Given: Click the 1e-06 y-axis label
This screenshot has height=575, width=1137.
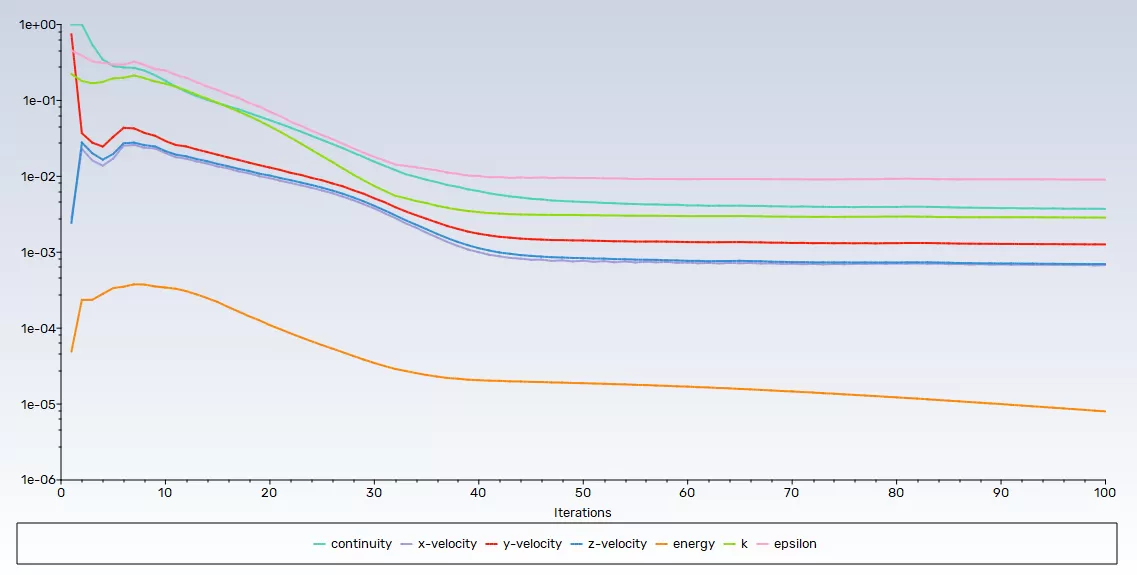Looking at the screenshot, I should (x=39, y=480).
